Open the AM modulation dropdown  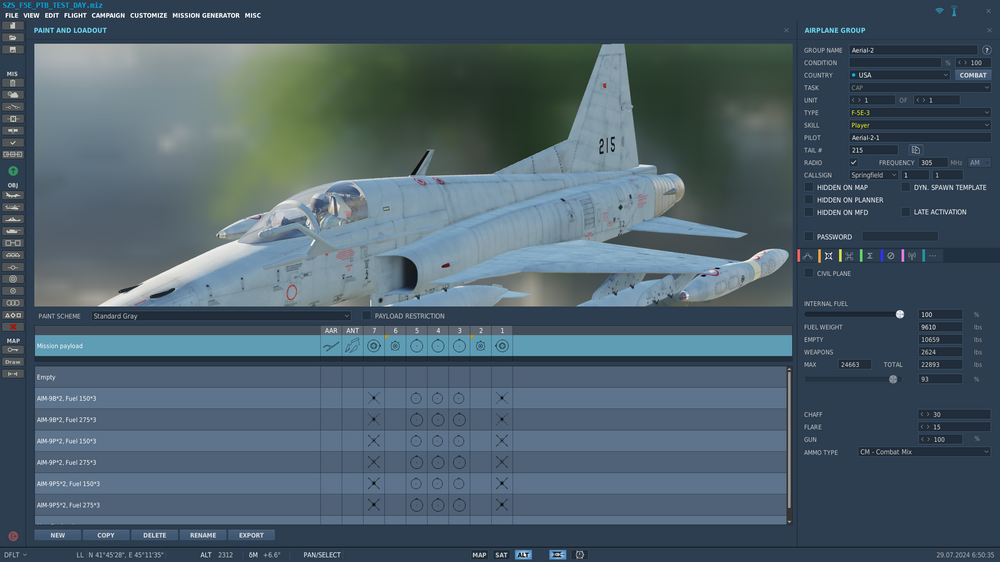[x=979, y=163]
